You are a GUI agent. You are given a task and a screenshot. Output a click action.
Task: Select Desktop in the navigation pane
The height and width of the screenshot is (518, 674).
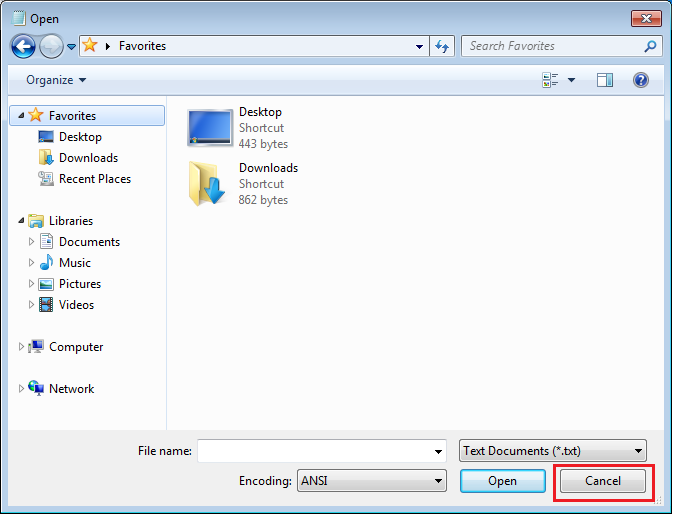point(80,137)
